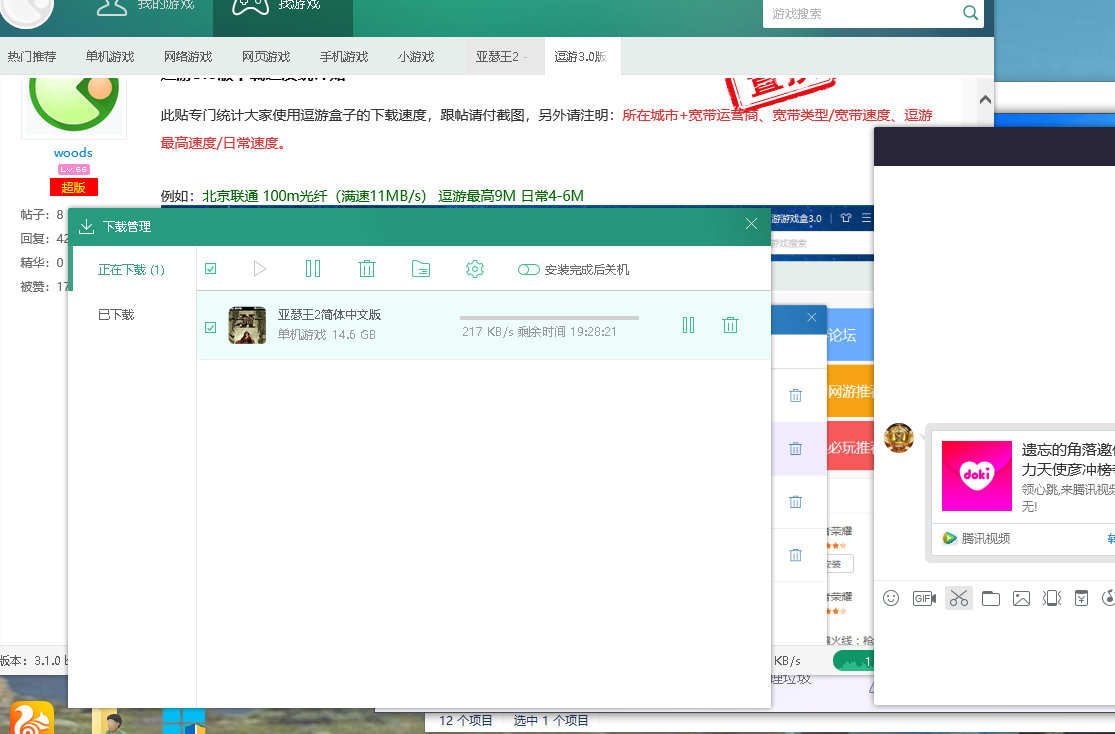Click the 亚瑟王2简体中文版 title text

tap(329, 314)
